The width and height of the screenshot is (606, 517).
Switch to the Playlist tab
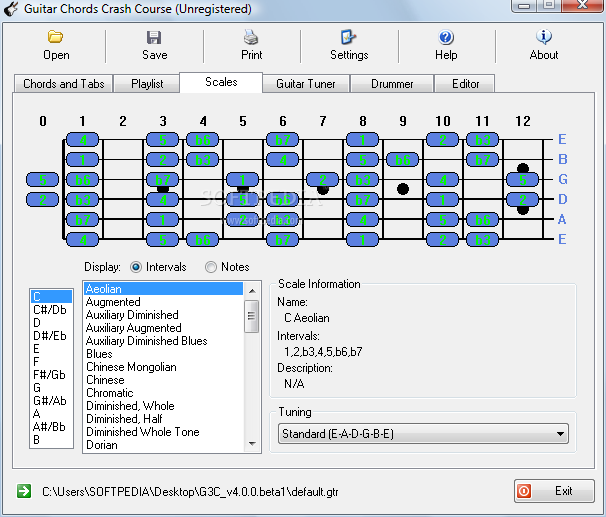tap(147, 84)
